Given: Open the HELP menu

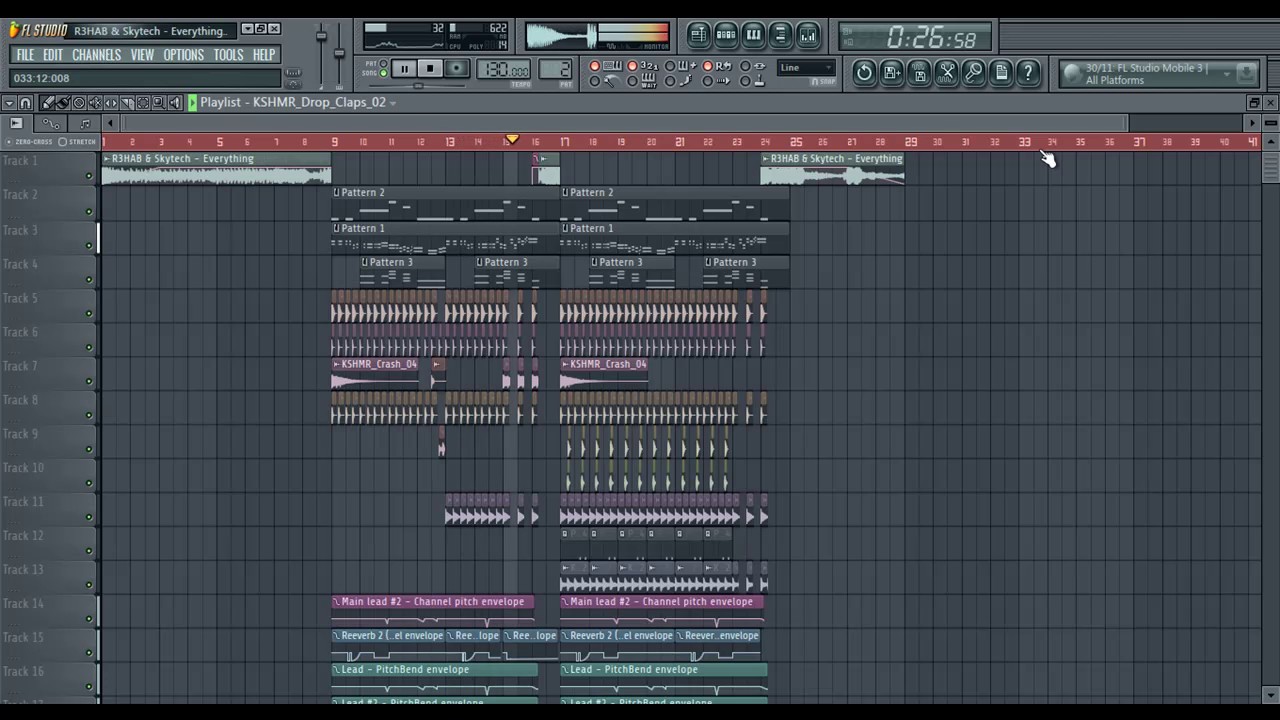Looking at the screenshot, I should pos(264,55).
